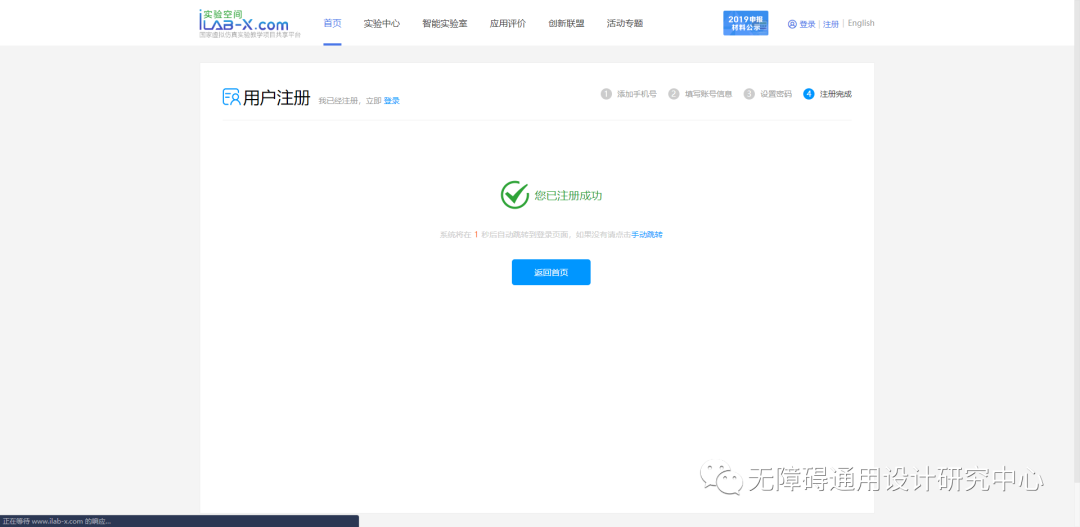Click the step 4 circle 注册完成
The image size is (1080, 527).
[x=809, y=94]
